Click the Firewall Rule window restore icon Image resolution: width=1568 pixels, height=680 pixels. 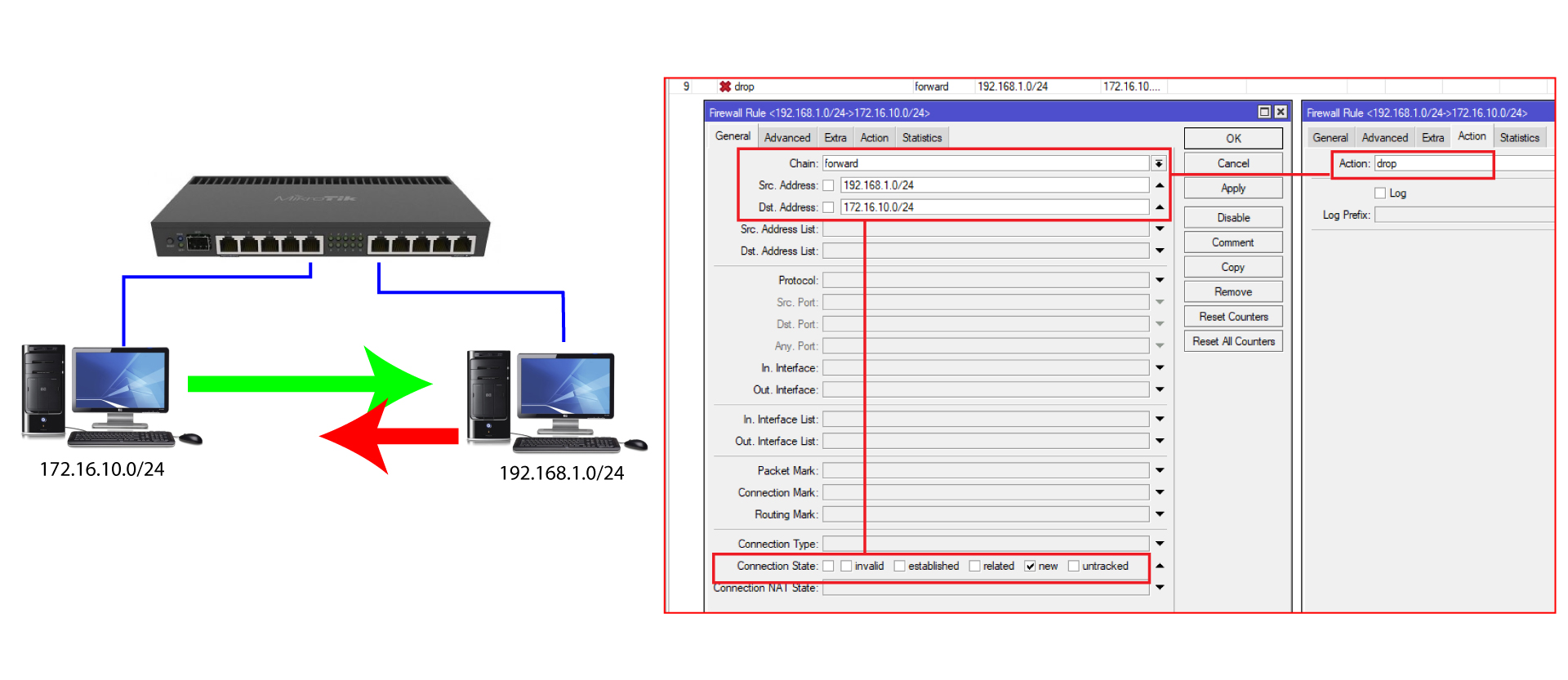pyautogui.click(x=1264, y=112)
